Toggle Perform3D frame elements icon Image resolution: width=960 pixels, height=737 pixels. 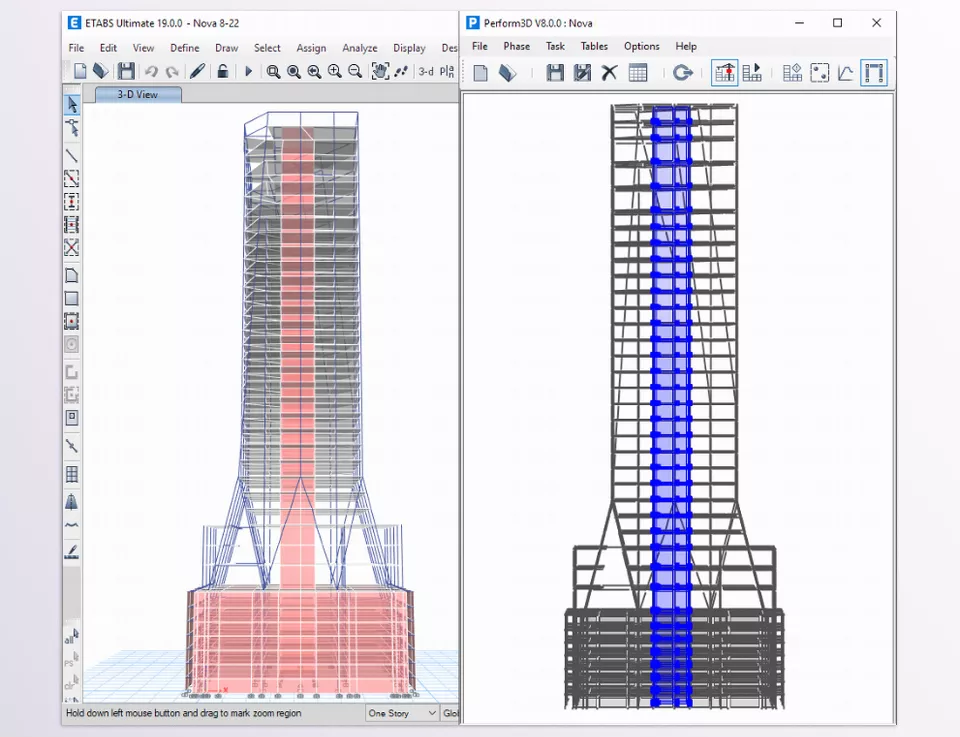(x=874, y=73)
